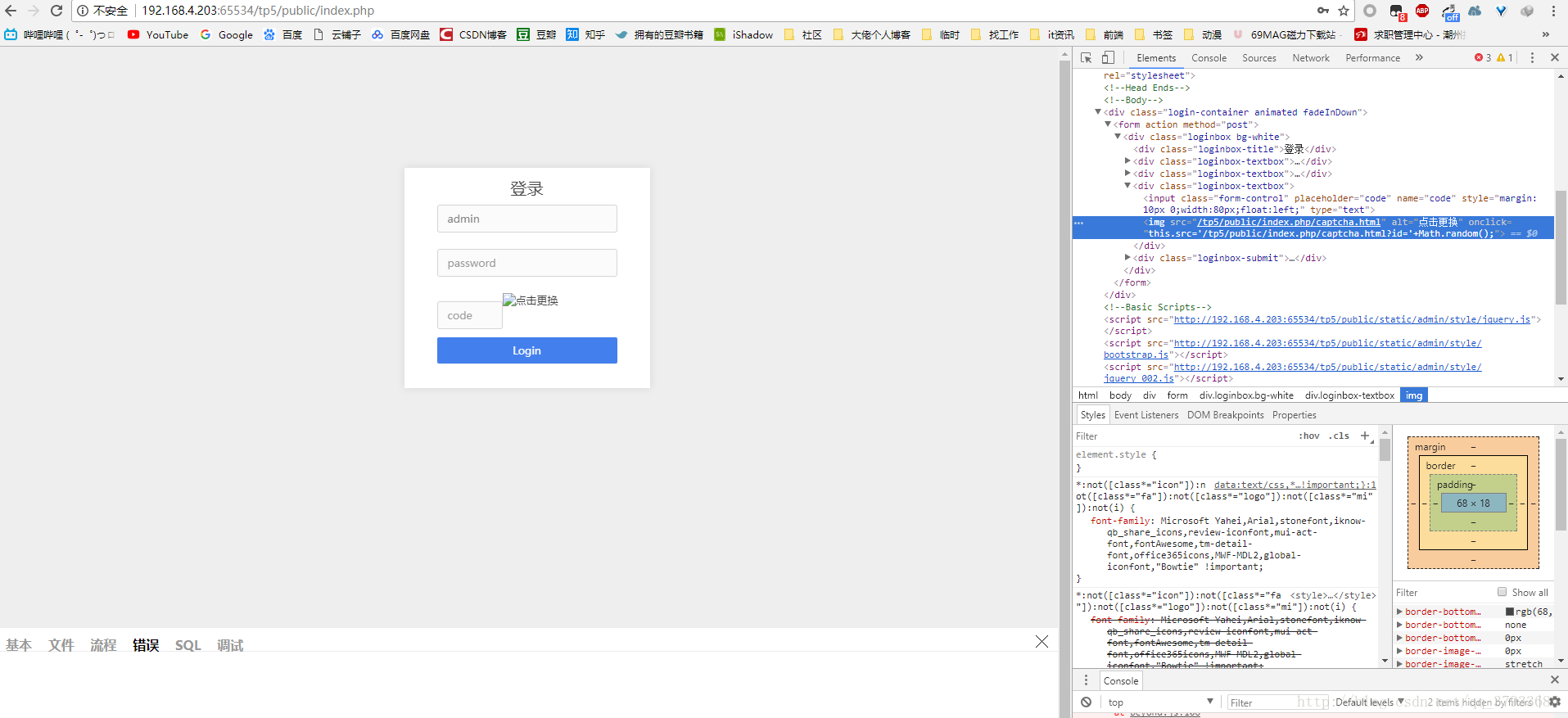Expand the loginbox-submit div node
The image size is (1568, 718).
tap(1127, 258)
